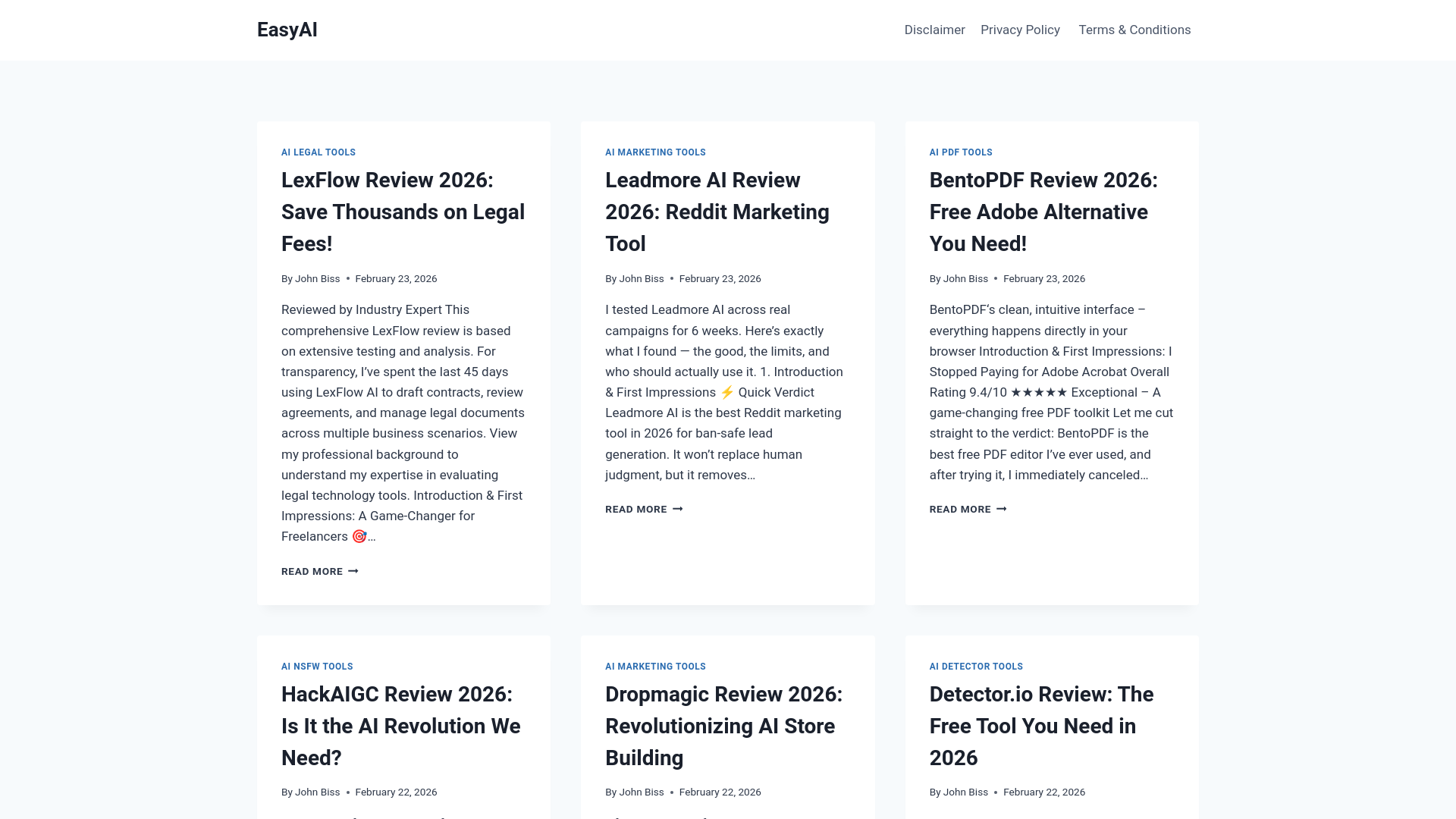
Task: Open the LexFlow Review 2026 article title
Action: coord(403,212)
